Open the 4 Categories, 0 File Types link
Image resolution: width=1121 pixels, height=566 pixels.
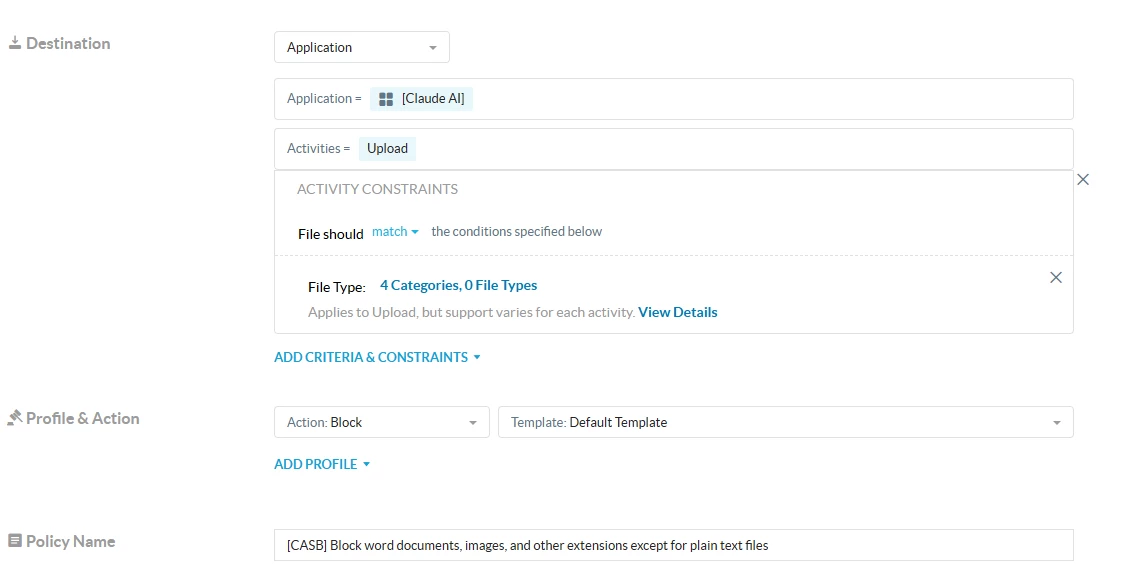pyautogui.click(x=458, y=285)
